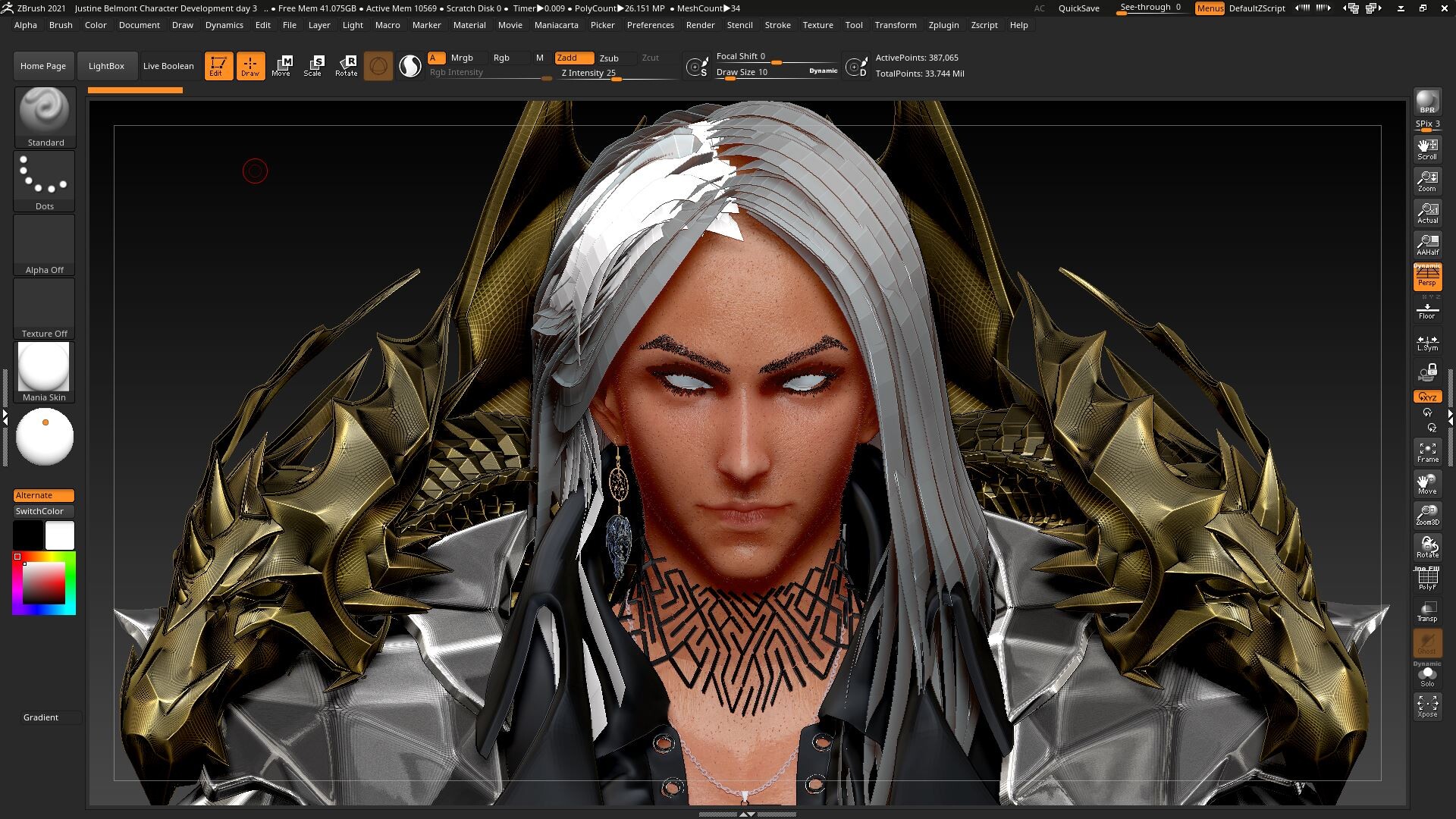The image size is (1456, 819).
Task: Toggle Transp transparency mode
Action: point(1427,610)
